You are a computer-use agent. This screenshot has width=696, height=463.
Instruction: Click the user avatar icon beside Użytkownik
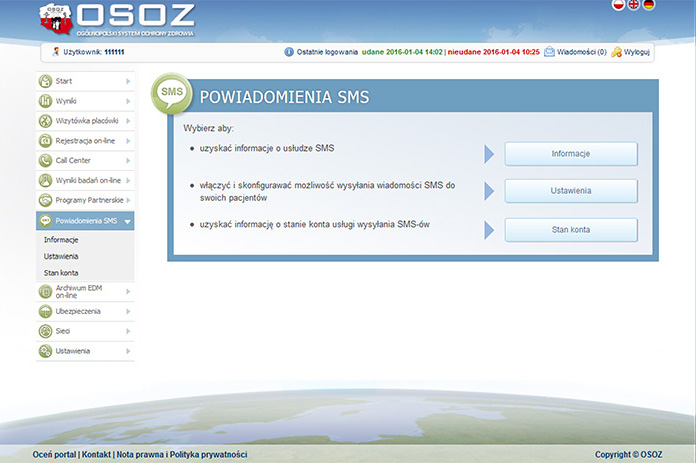coord(55,52)
